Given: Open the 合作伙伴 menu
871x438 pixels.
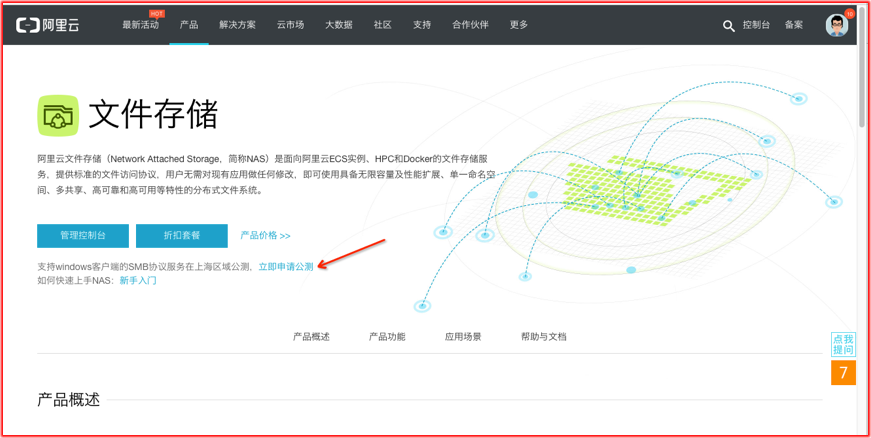Looking at the screenshot, I should coord(470,25).
